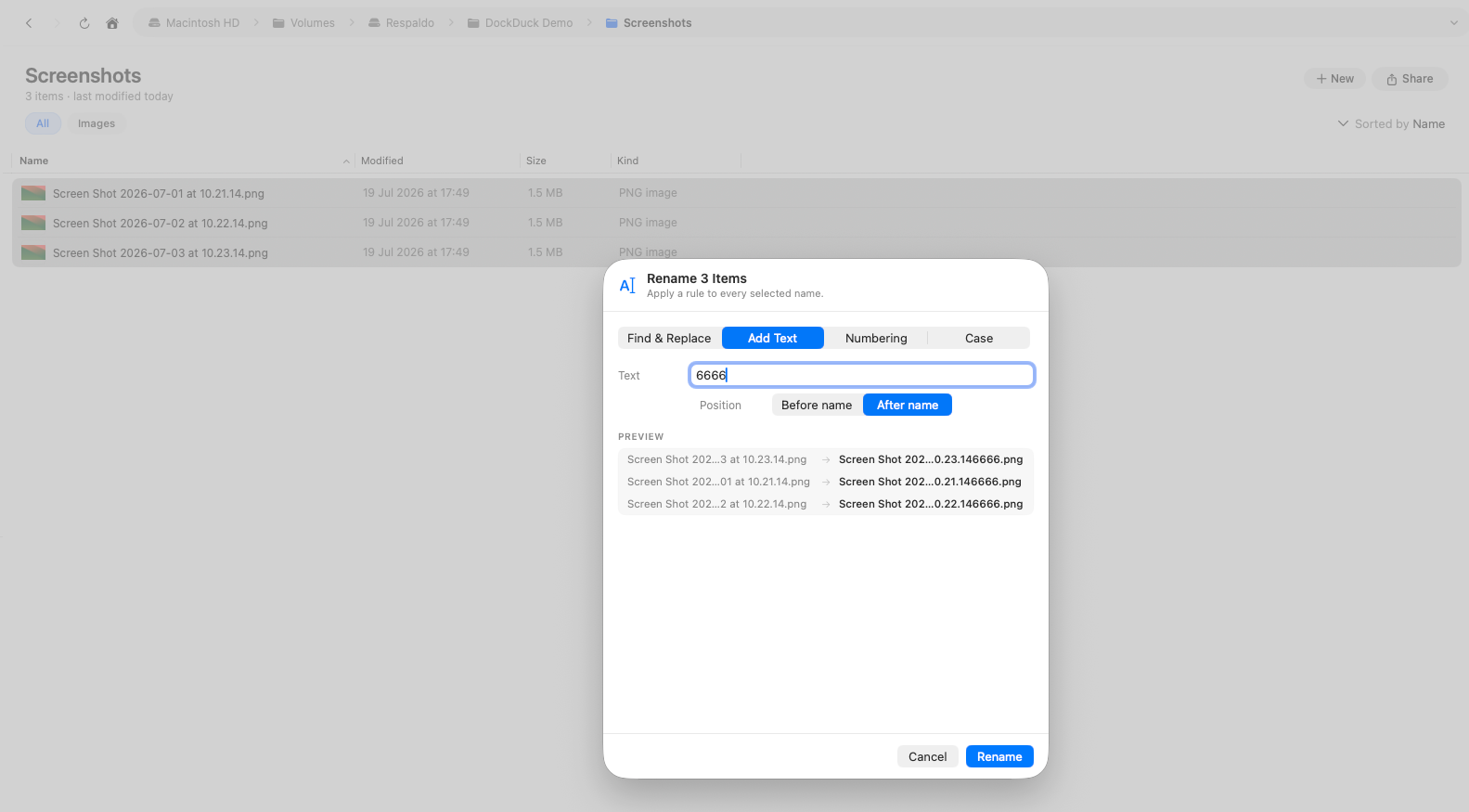
Task: Choose After name position
Action: [x=908, y=406]
